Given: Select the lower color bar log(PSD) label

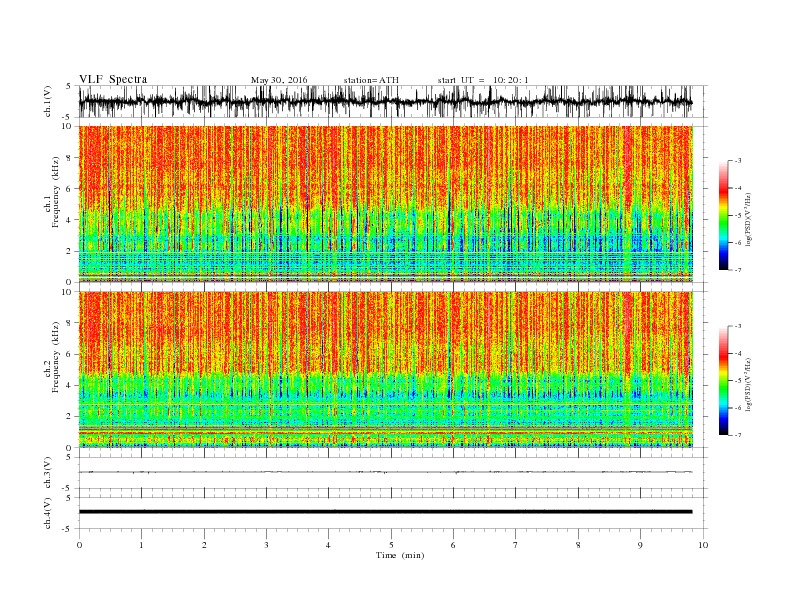Looking at the screenshot, I should (x=749, y=384).
